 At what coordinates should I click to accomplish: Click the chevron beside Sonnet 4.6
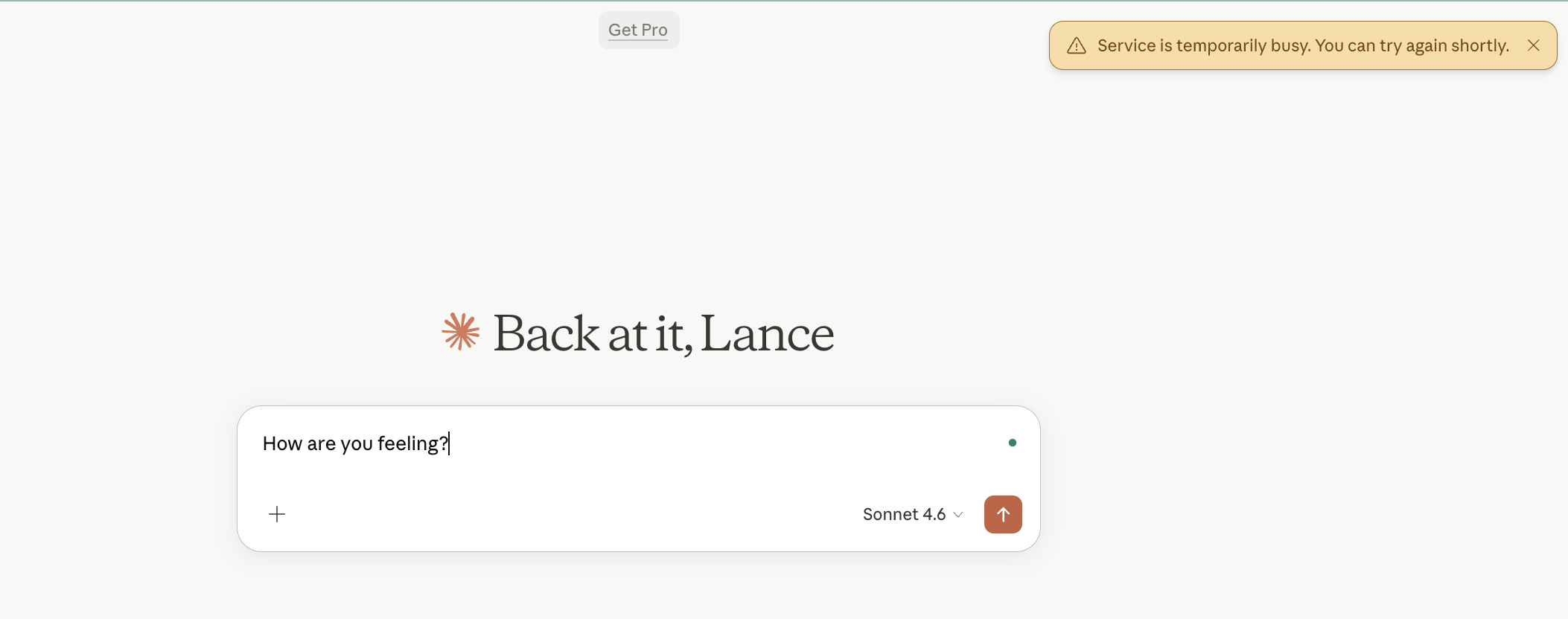pyautogui.click(x=958, y=515)
